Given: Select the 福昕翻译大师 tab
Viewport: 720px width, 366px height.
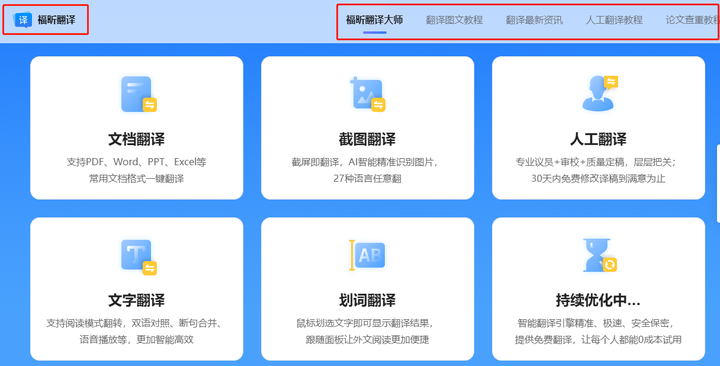Looking at the screenshot, I should tap(374, 20).
